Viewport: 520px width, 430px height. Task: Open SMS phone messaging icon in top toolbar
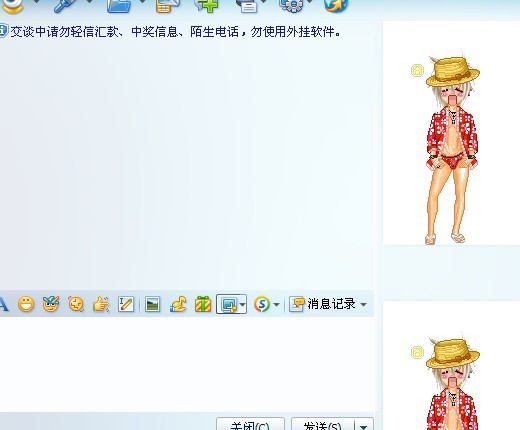168,6
